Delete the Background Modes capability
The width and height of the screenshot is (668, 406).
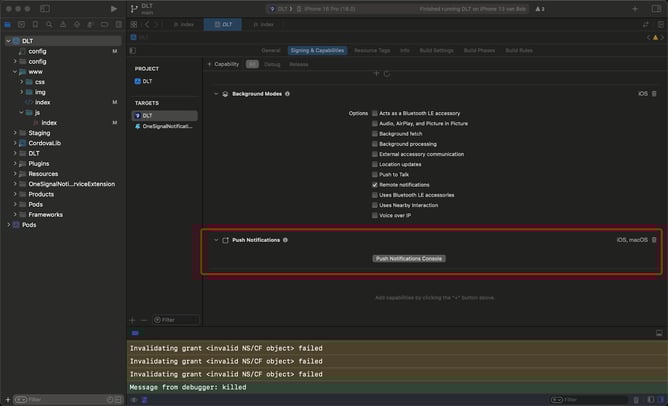654,94
